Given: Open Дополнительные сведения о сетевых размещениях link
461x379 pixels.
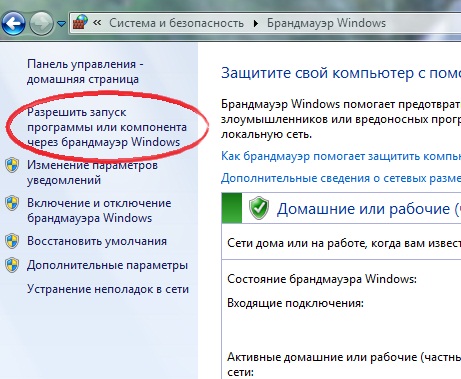Looking at the screenshot, I should 341,178.
